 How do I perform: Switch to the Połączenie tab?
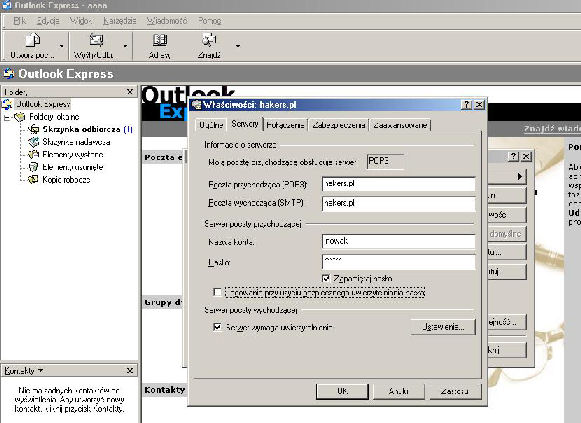click(285, 125)
